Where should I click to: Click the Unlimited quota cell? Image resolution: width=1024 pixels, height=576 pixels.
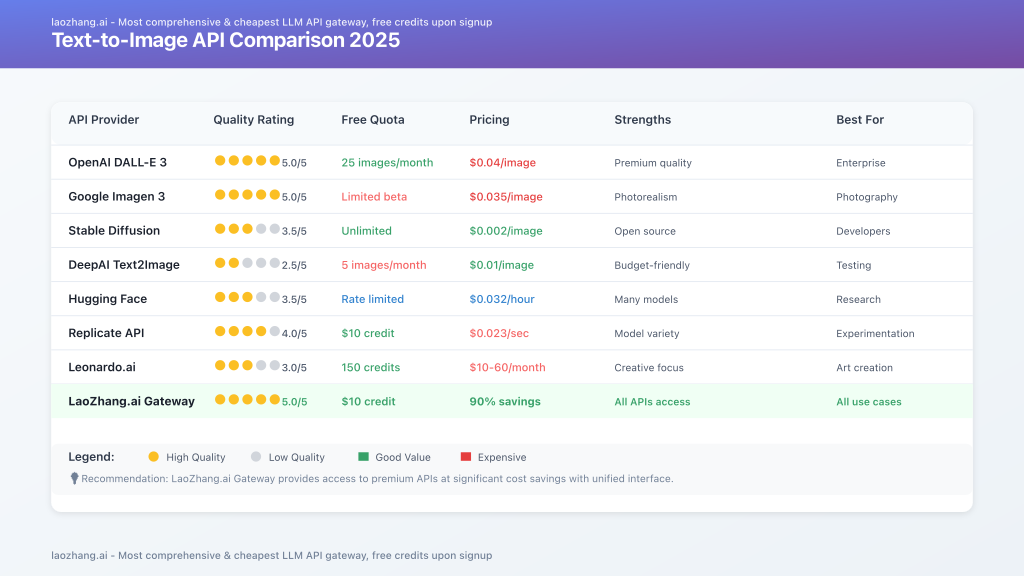pyautogui.click(x=366, y=231)
